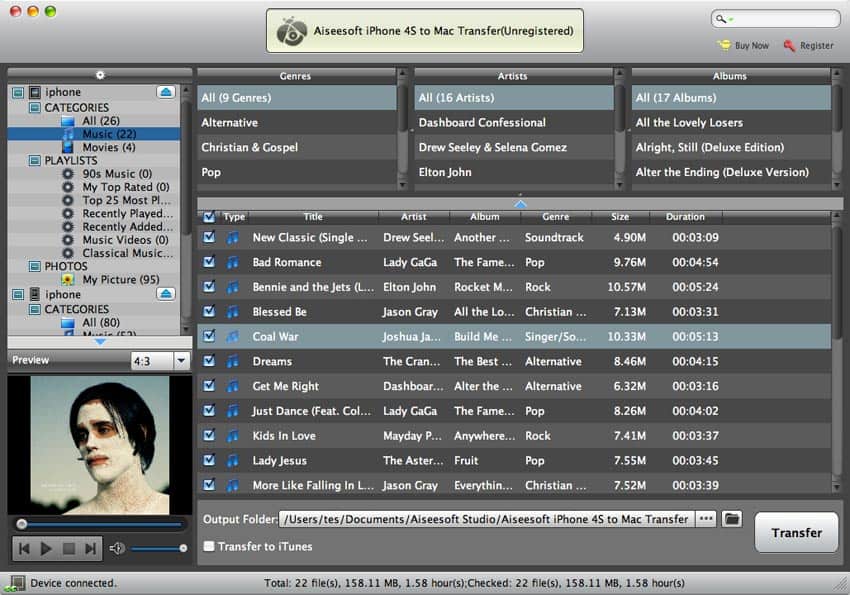Click the Register key icon
The width and height of the screenshot is (850, 595).
[x=789, y=46]
